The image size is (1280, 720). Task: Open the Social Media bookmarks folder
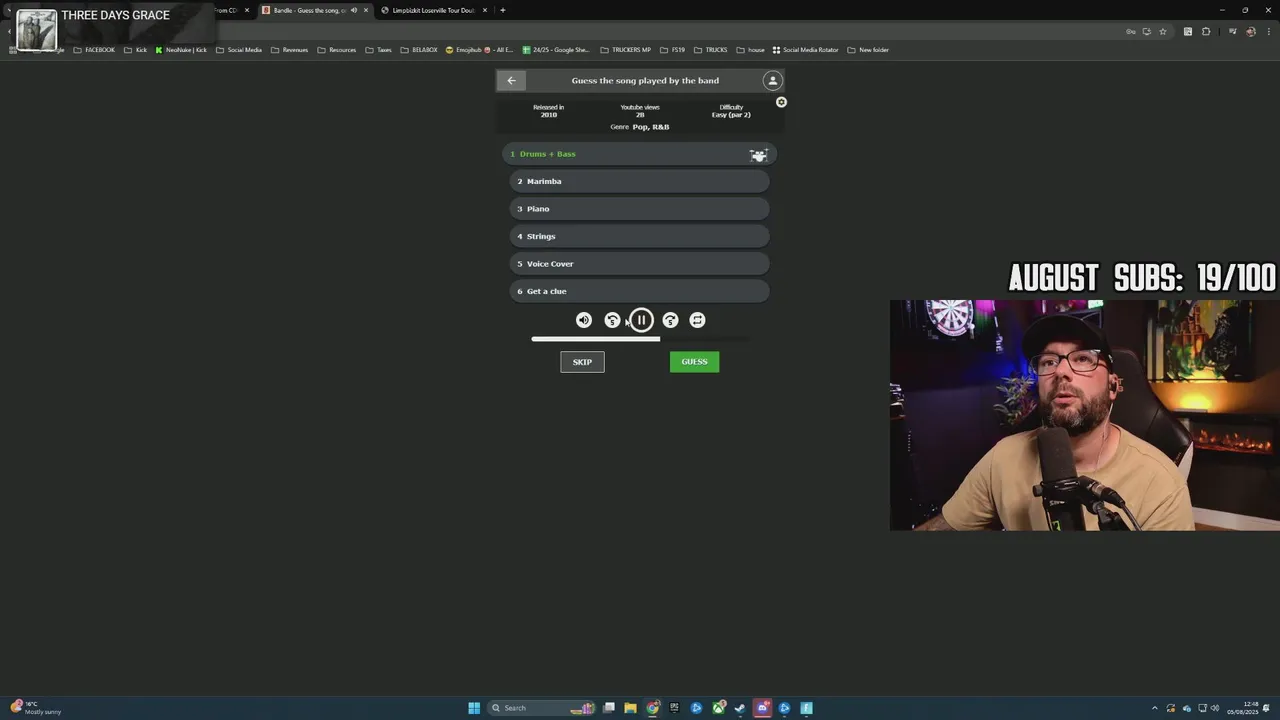239,50
